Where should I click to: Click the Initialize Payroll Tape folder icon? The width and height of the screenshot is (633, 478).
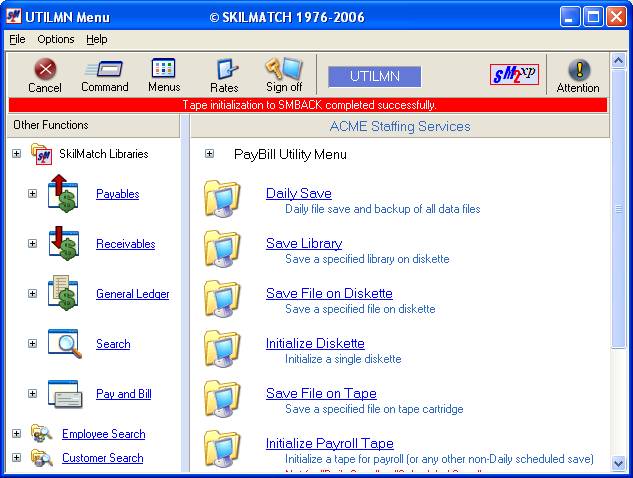click(x=222, y=449)
